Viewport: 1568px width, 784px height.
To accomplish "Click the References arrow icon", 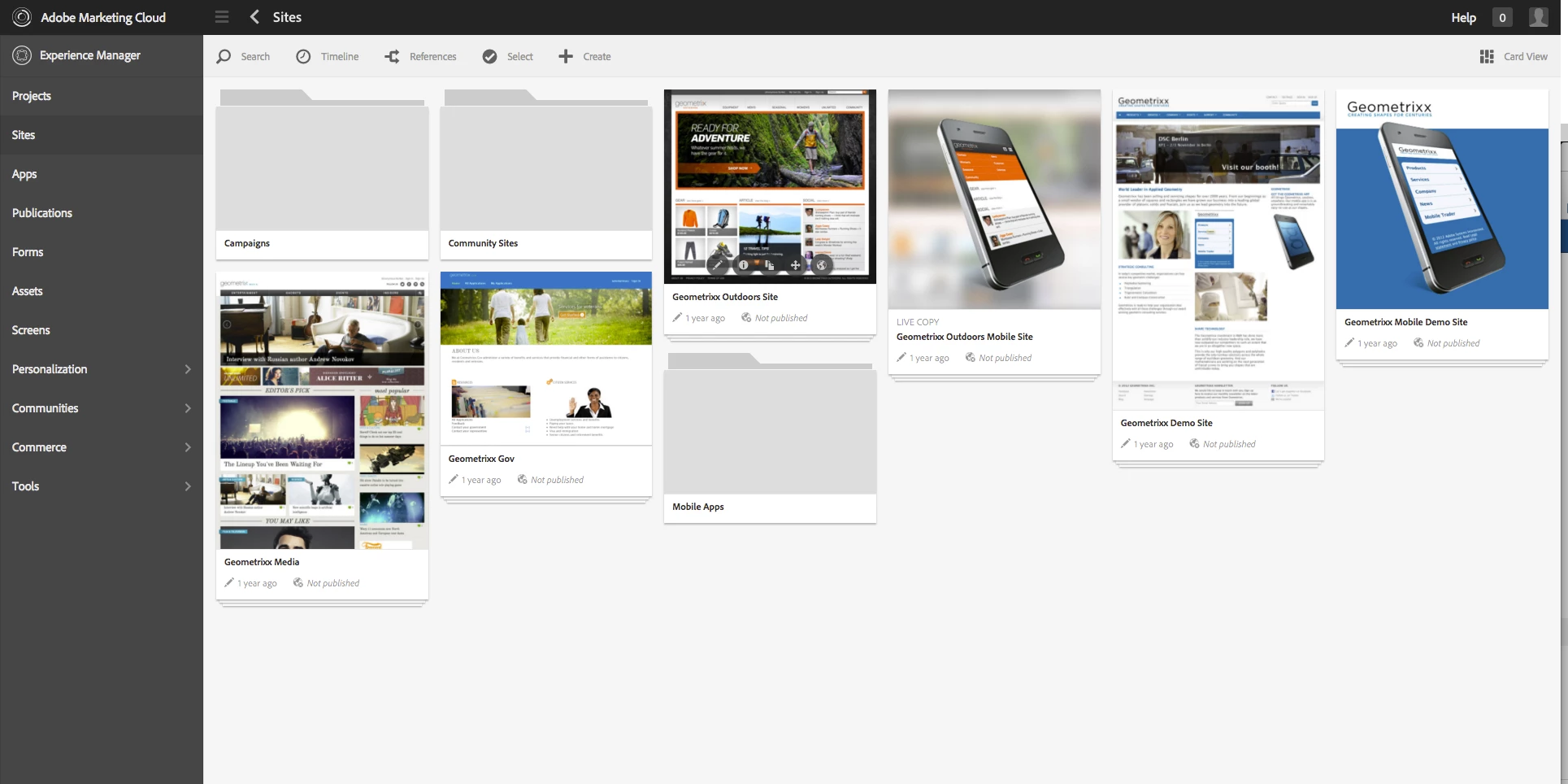I will point(392,56).
